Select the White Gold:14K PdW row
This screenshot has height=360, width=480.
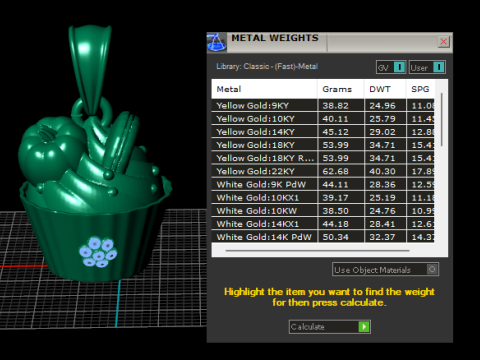(323, 237)
